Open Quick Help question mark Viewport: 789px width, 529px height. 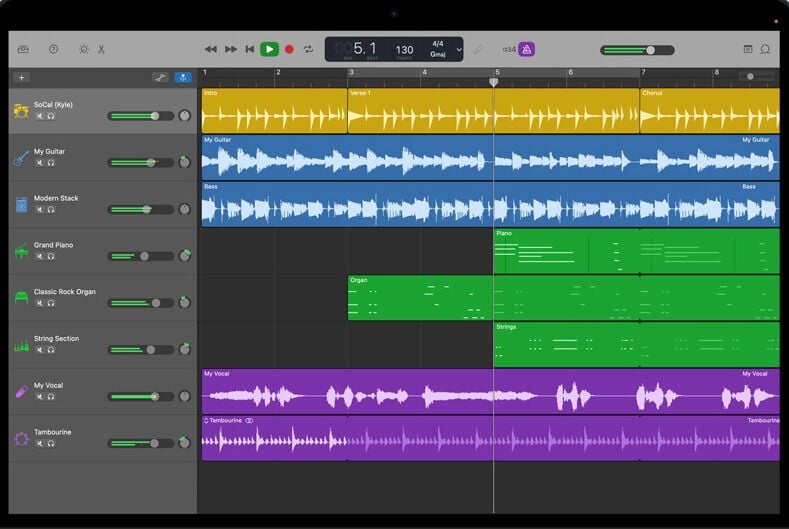[x=53, y=49]
